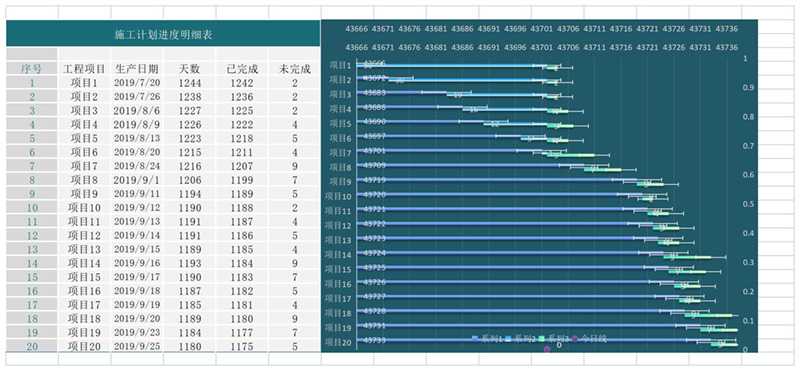
Task: Select the 施工计划进度明细表 title cell
Action: click(x=163, y=34)
